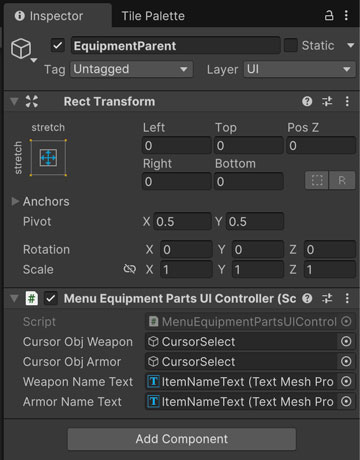Pick object for Cursor Obj Weapon field
The image size is (360, 460).
tap(346, 341)
